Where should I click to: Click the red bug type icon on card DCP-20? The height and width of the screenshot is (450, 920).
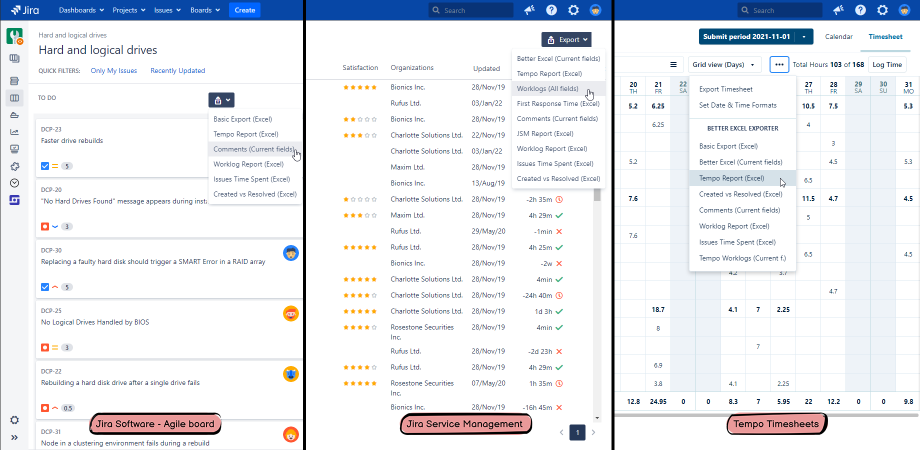click(x=45, y=226)
